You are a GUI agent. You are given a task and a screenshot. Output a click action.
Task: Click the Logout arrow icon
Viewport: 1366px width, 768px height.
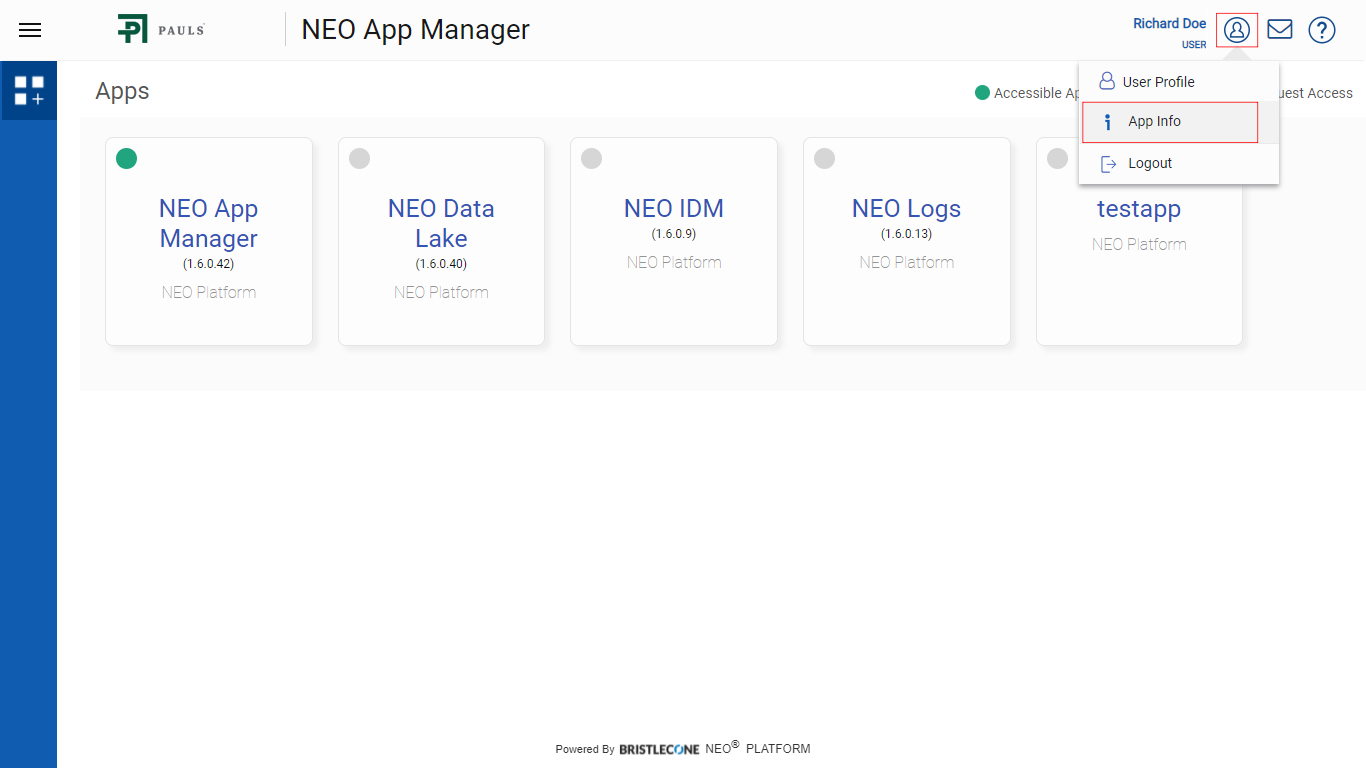(x=1108, y=164)
